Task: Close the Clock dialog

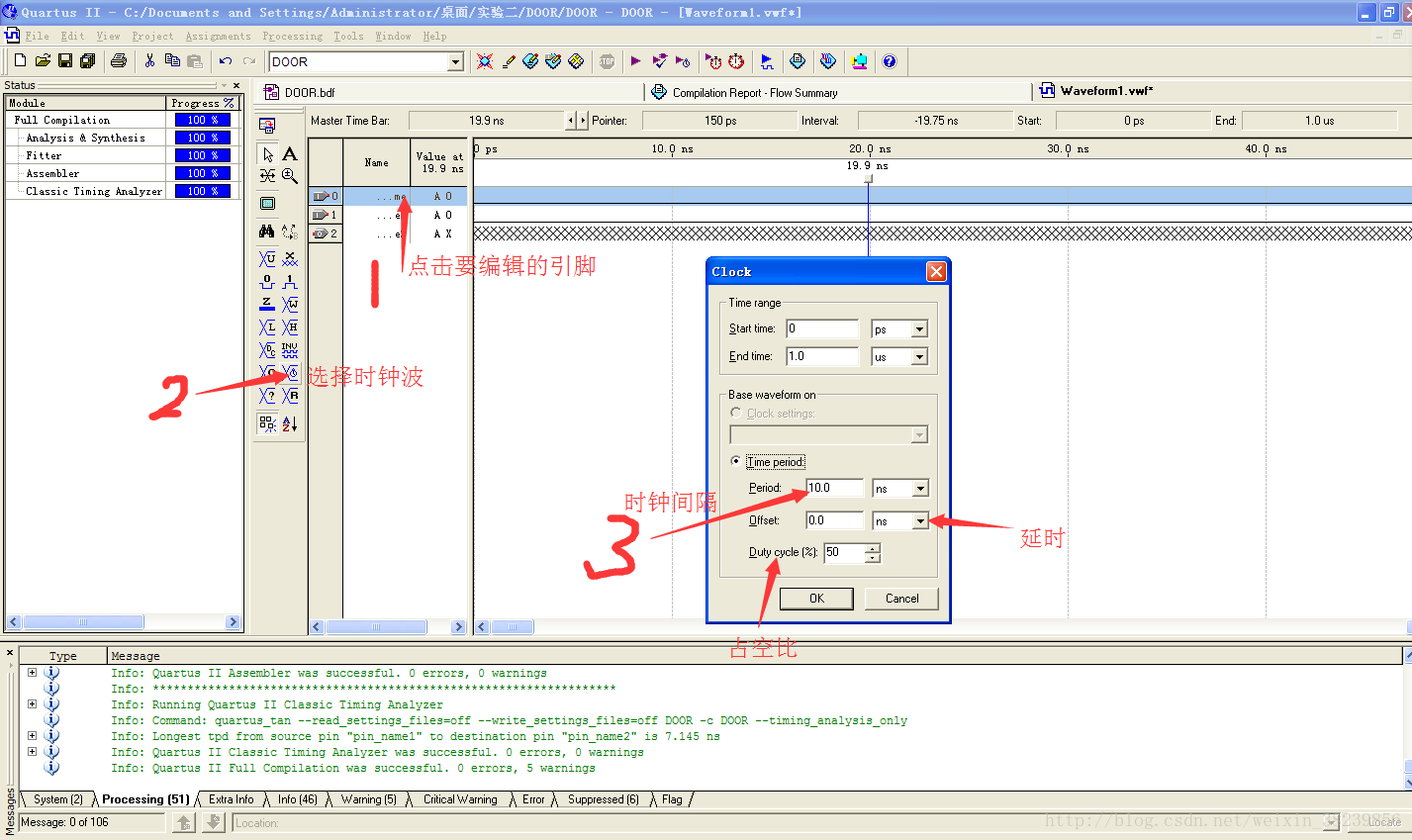Action: [936, 271]
